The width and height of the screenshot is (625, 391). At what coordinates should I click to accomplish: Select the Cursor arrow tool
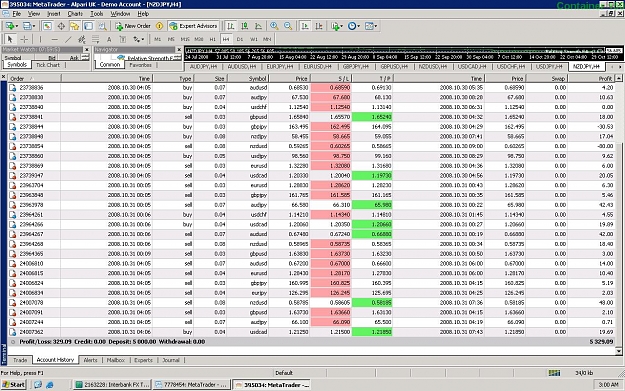(x=10, y=39)
